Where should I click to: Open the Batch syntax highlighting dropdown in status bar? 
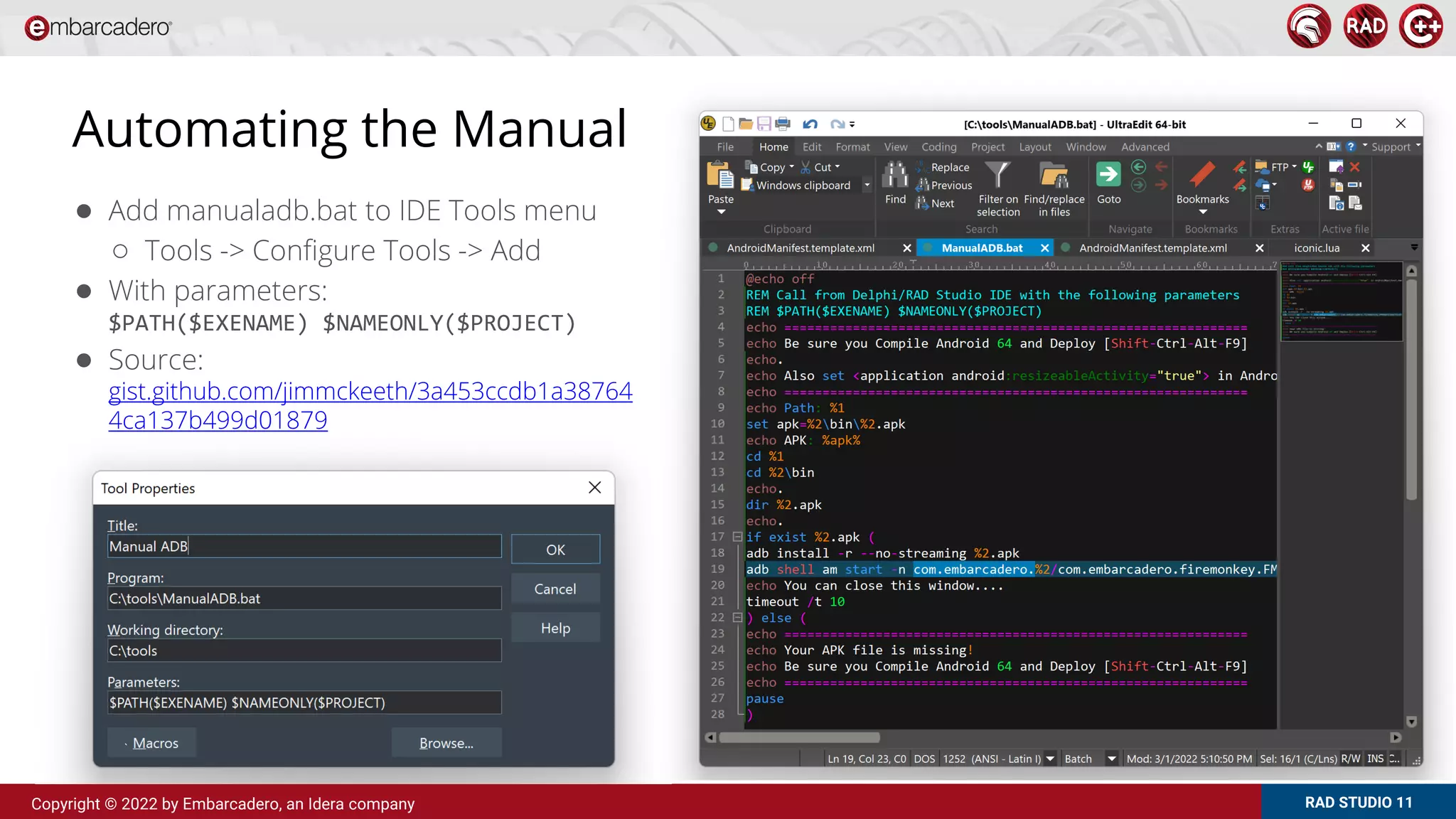tap(1111, 759)
